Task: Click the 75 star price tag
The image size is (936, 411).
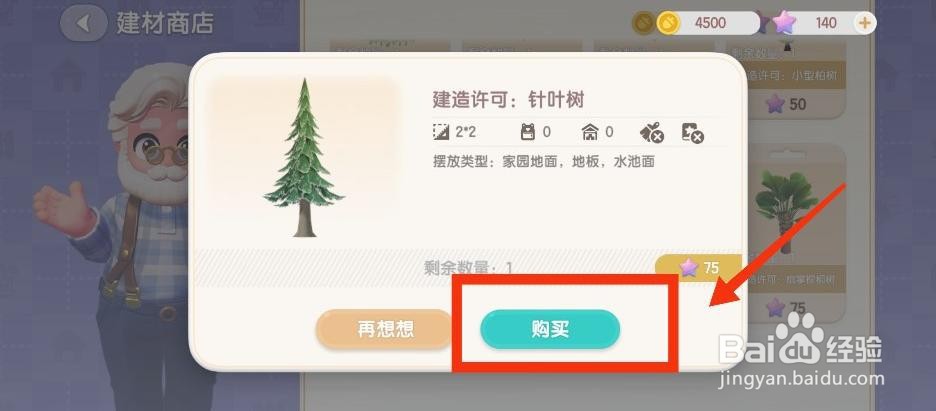Action: (x=698, y=268)
